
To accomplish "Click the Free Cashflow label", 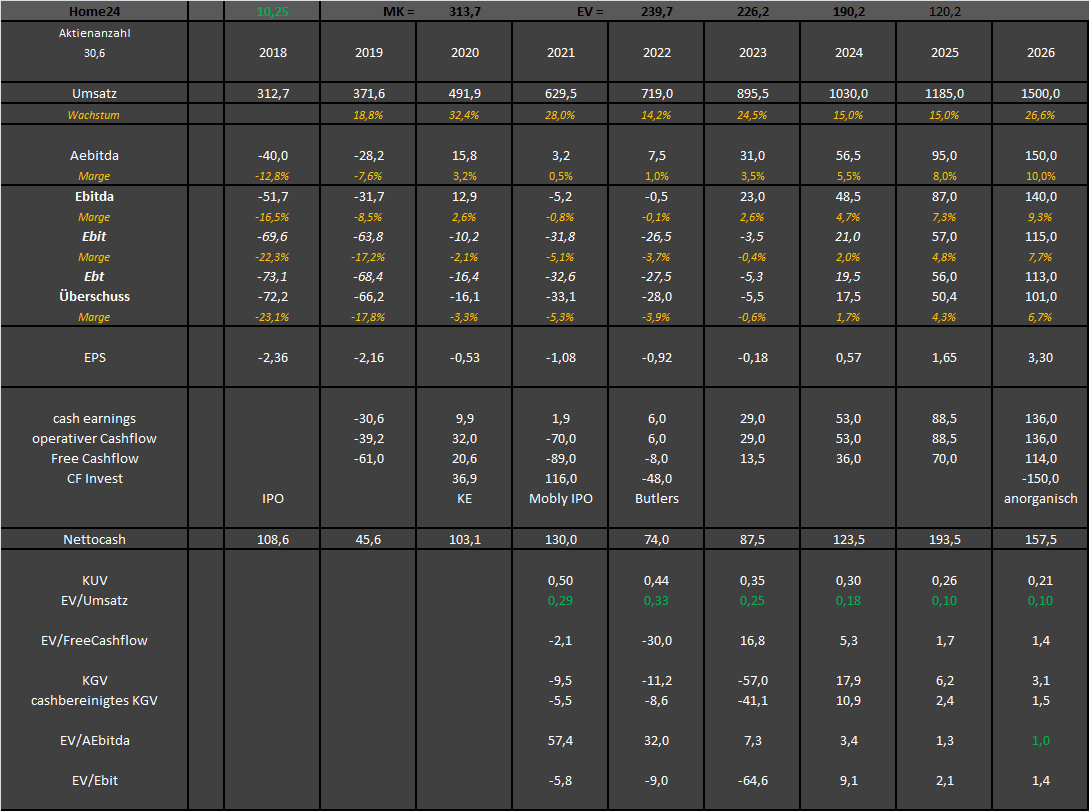I will (94, 459).
